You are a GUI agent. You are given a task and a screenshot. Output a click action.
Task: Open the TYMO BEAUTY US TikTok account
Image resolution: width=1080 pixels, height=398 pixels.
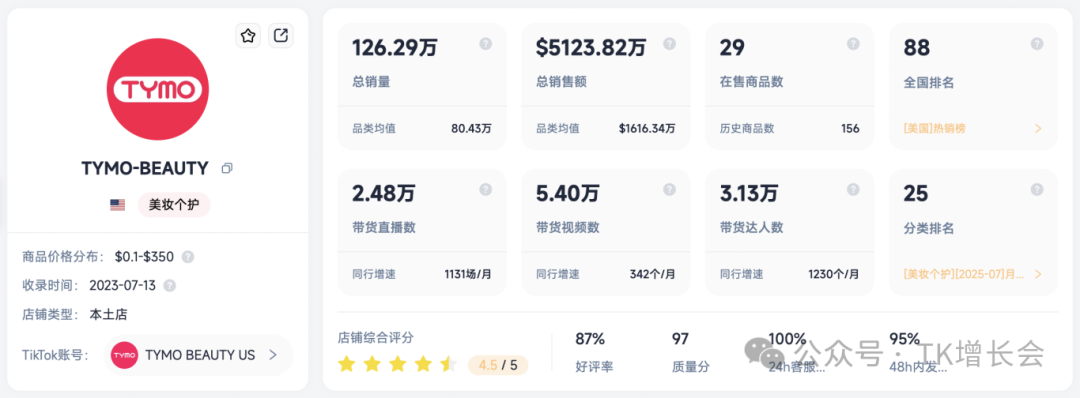(x=198, y=355)
